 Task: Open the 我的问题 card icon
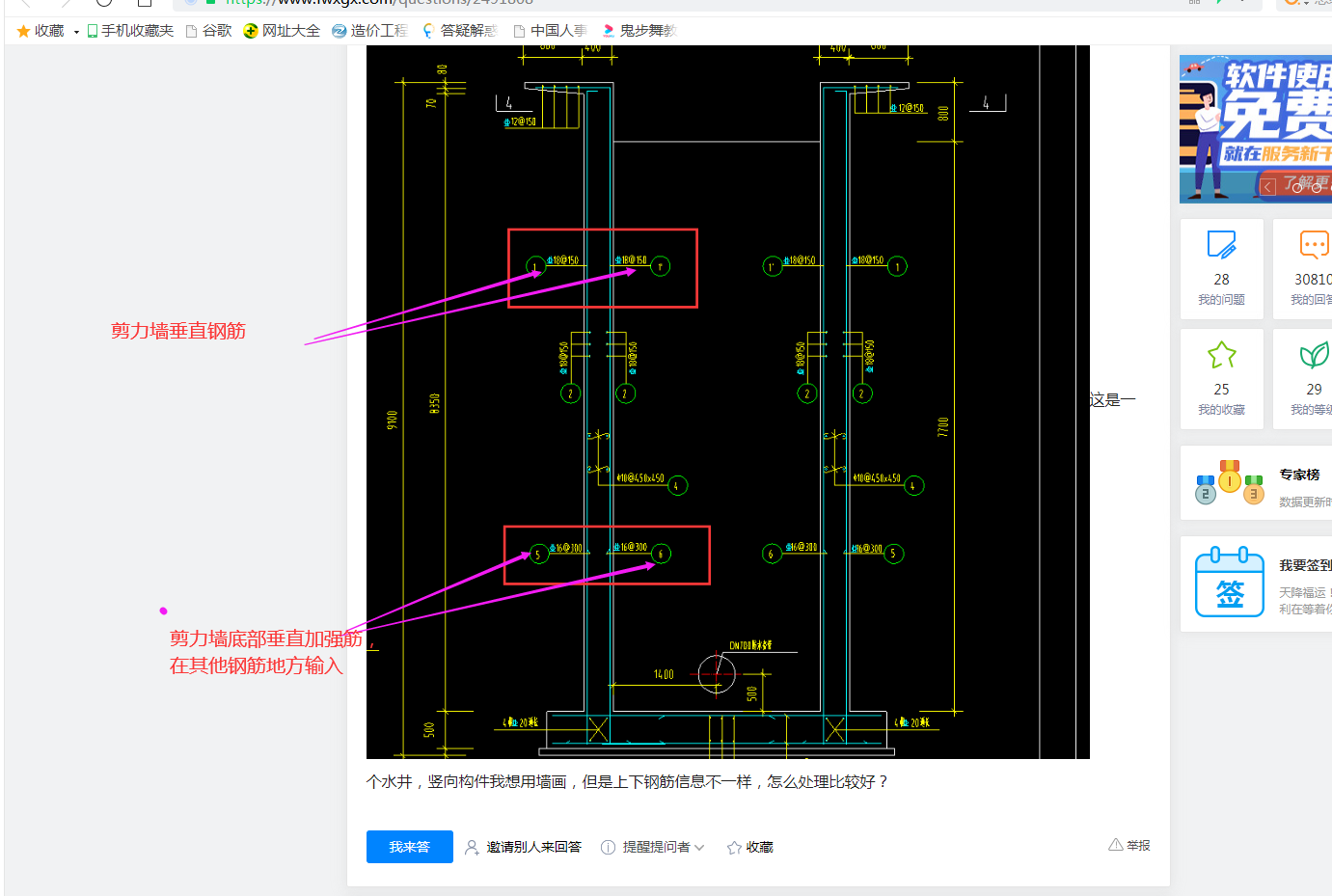(x=1222, y=245)
